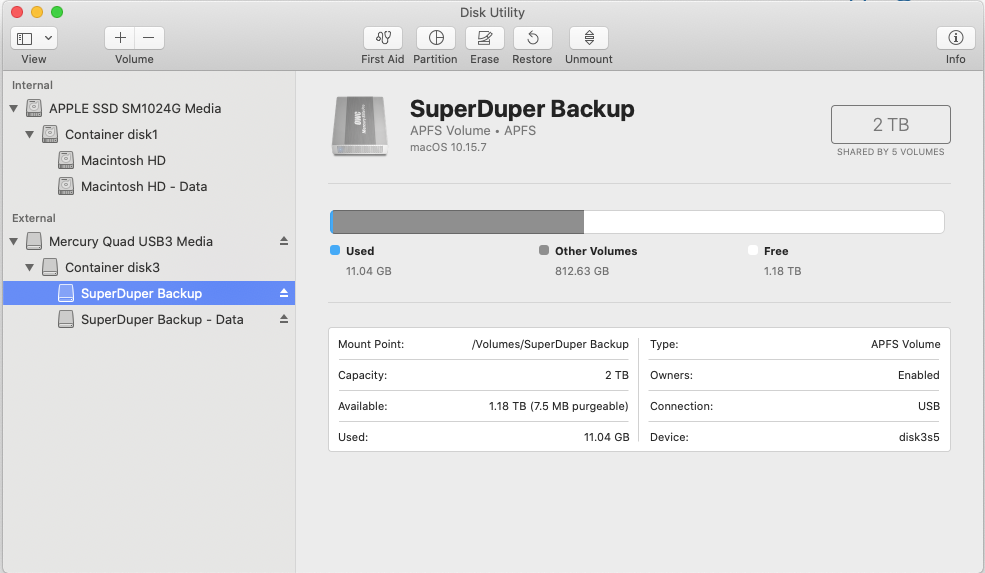This screenshot has width=985, height=573.
Task: Click the Used 11.04 GB table value
Action: [606, 437]
